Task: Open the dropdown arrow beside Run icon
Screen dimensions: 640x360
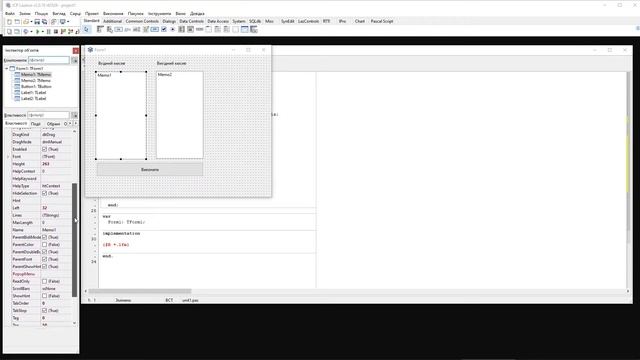Action: coord(42,31)
